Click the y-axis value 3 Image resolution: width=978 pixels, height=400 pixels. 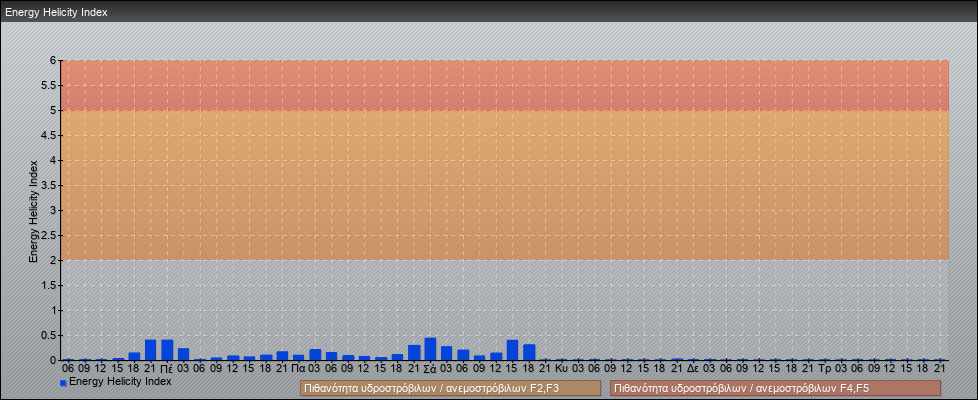54,210
